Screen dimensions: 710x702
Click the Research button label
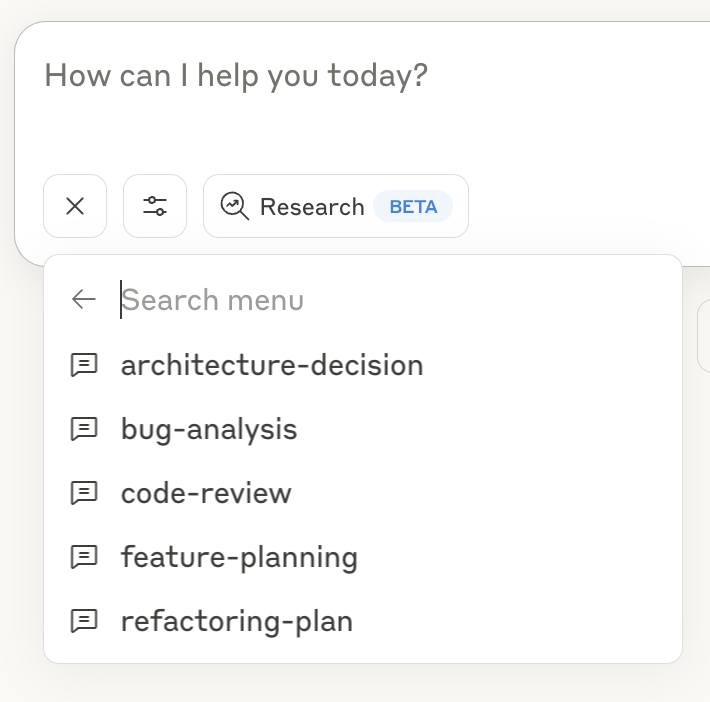pyautogui.click(x=312, y=207)
